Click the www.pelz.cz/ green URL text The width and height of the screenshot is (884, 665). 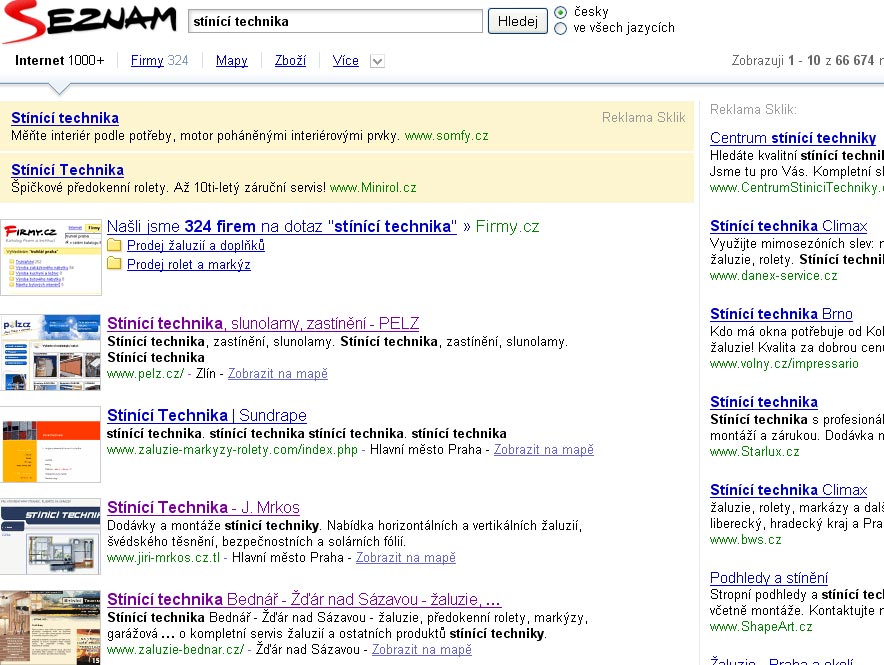tap(145, 374)
